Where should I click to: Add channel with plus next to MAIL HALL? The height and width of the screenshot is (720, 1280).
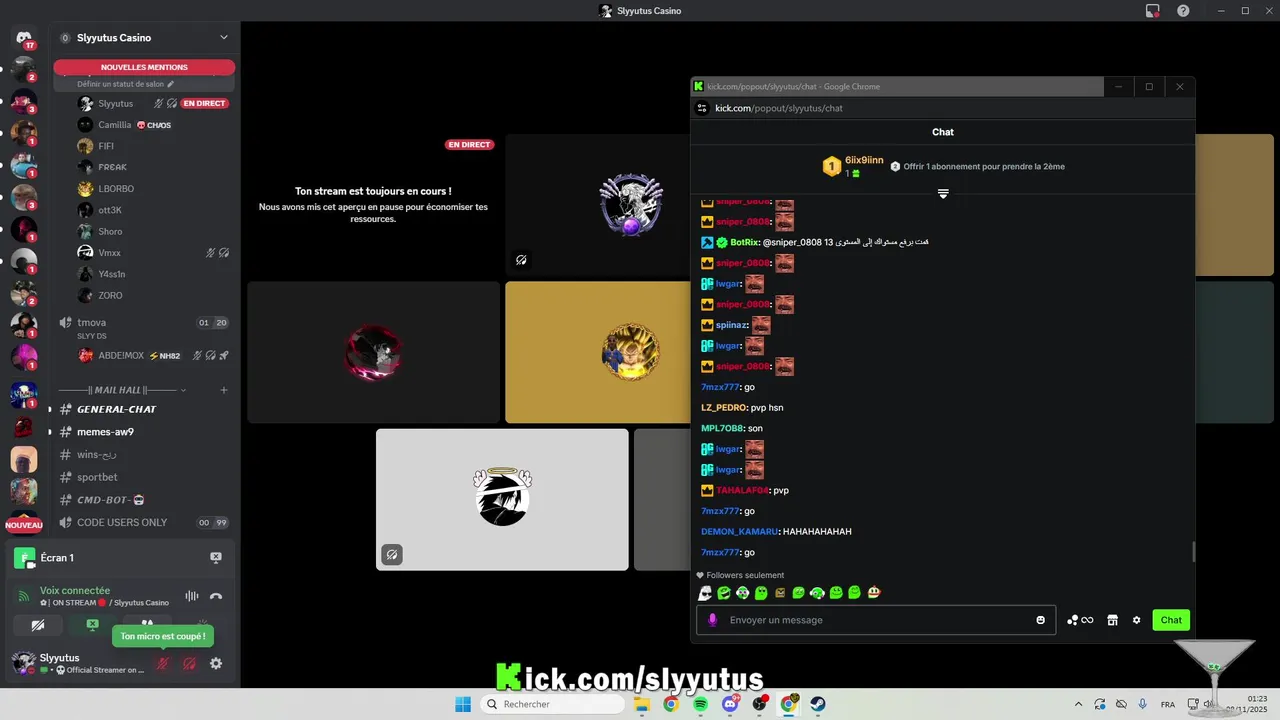point(224,390)
